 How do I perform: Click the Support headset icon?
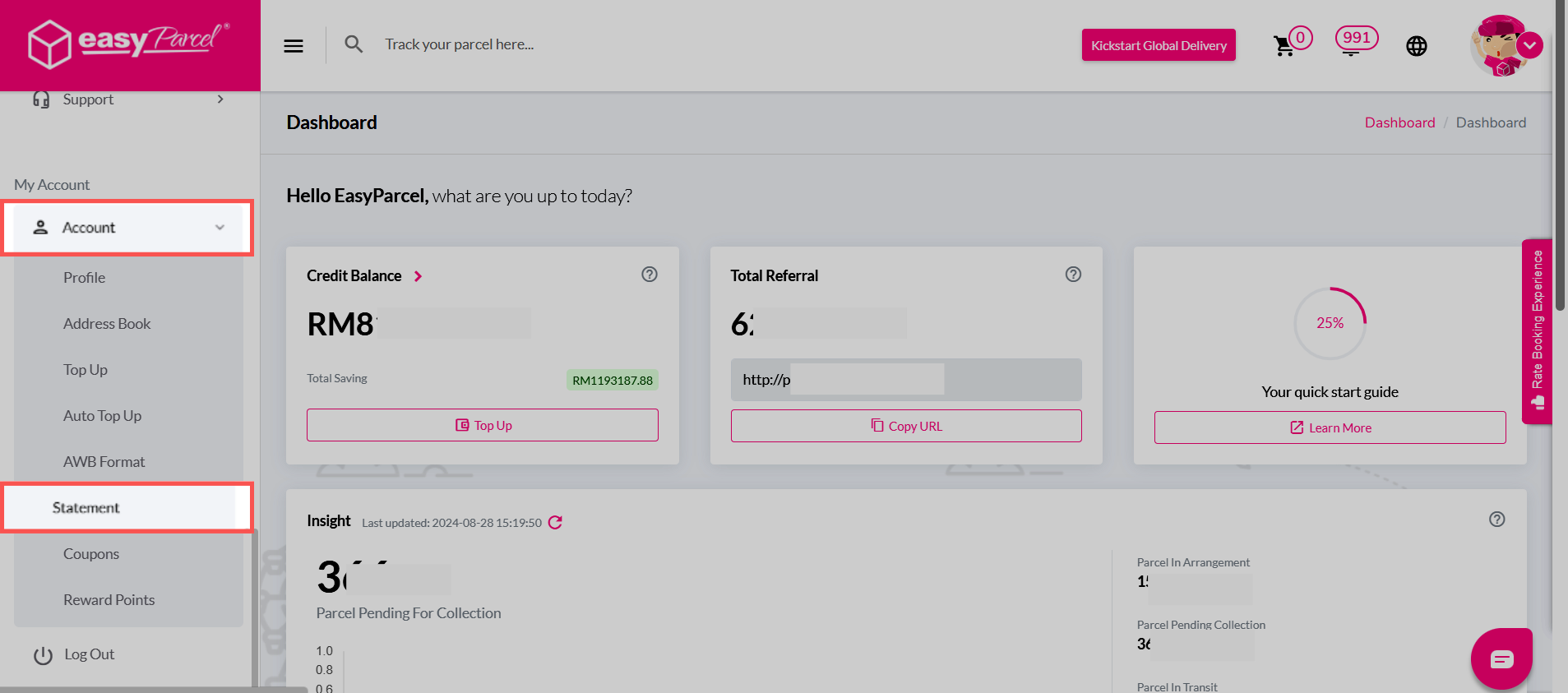click(x=41, y=99)
